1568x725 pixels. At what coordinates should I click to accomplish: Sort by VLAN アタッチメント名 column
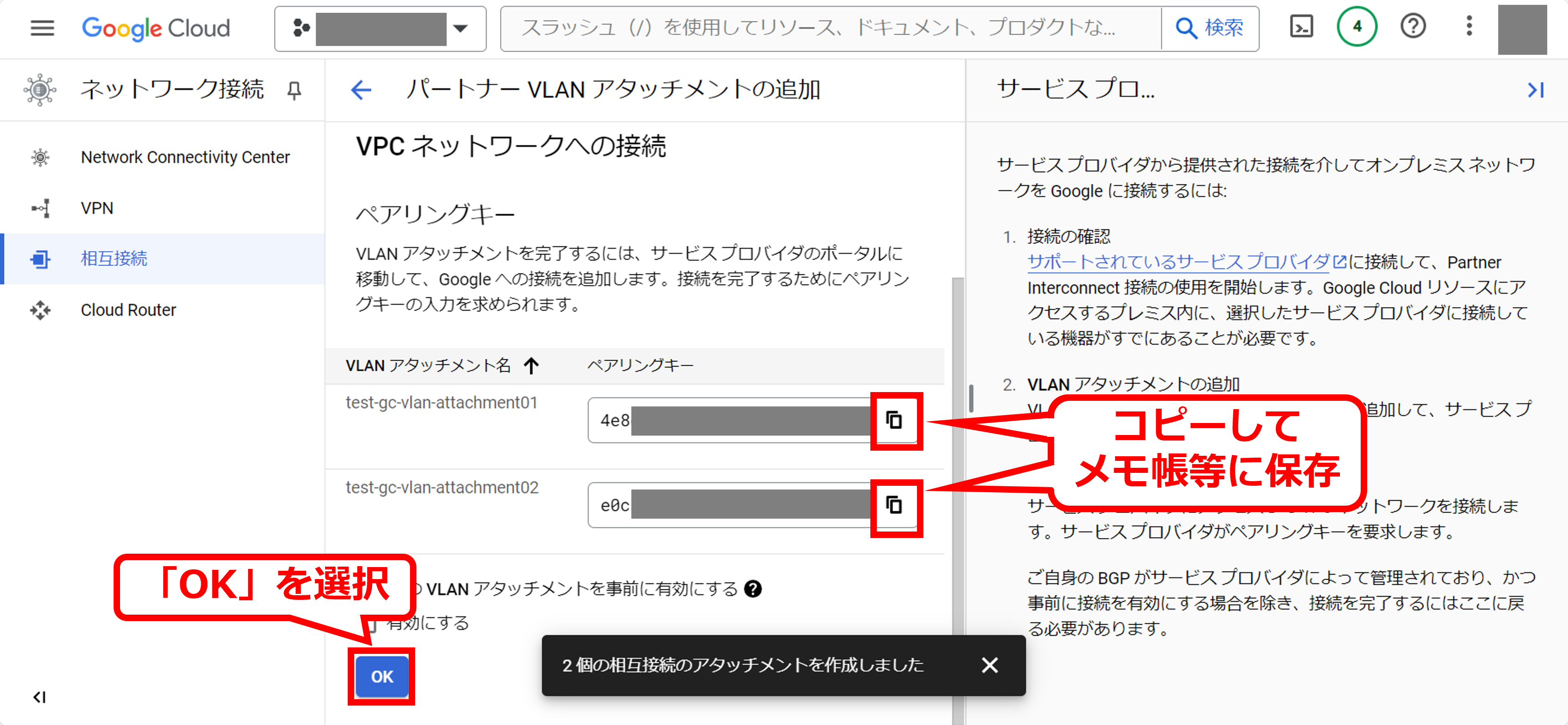coord(428,365)
